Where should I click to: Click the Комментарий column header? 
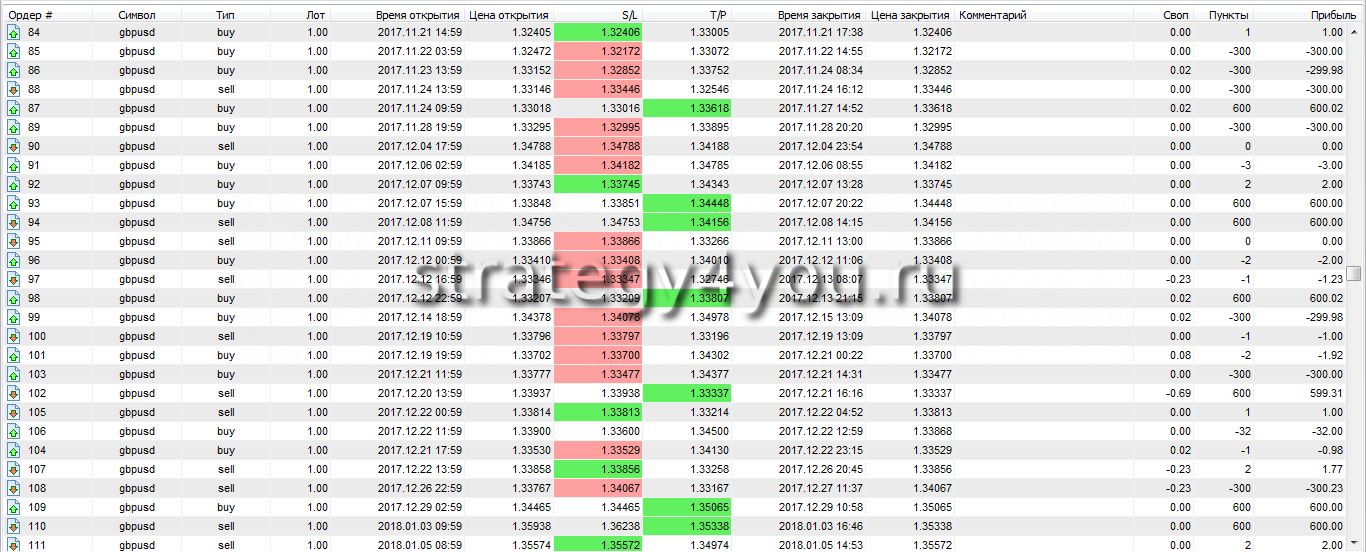992,15
